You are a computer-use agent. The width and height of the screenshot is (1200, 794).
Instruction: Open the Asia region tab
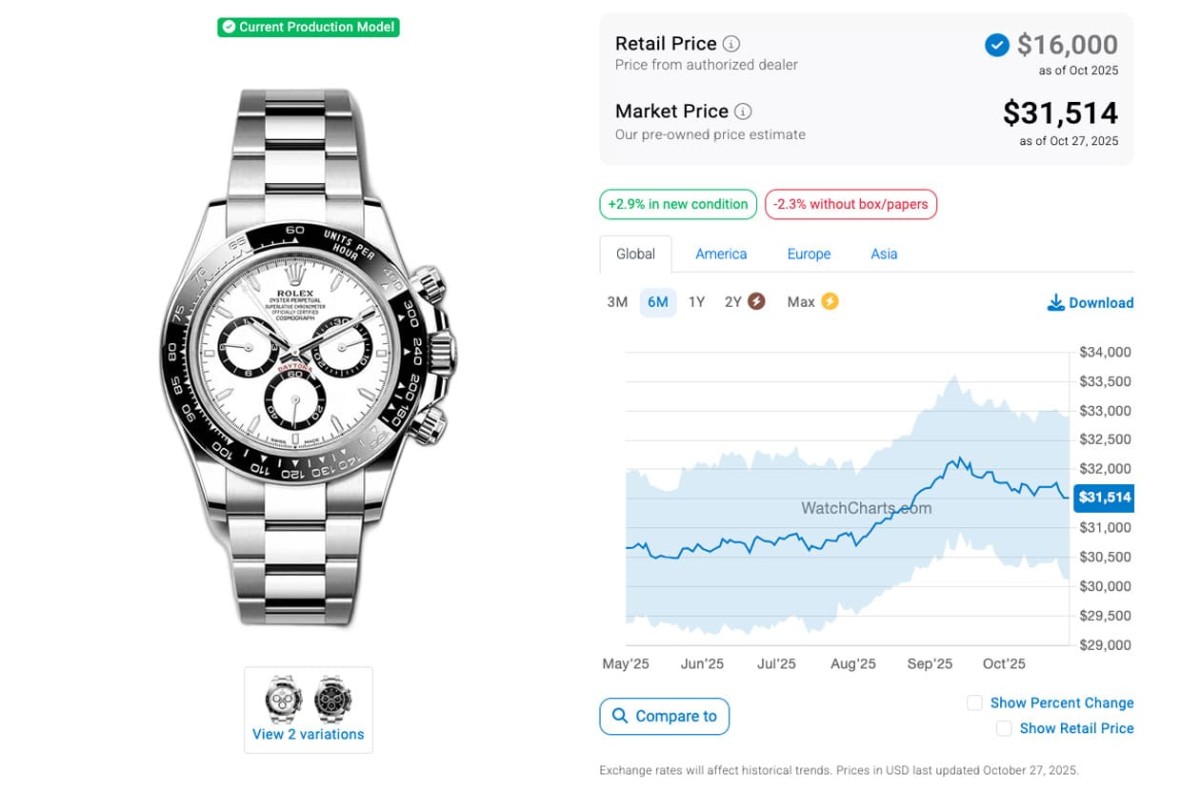pos(884,254)
